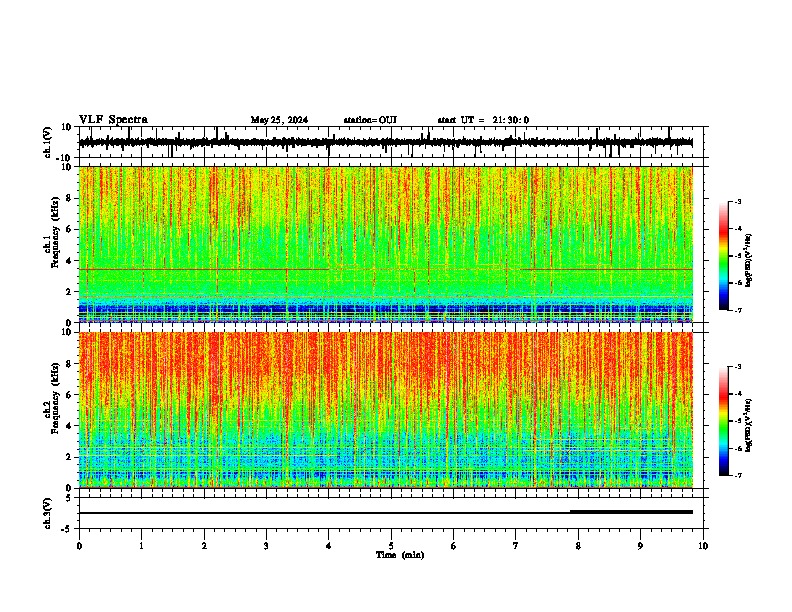Click time axis tick label "9"
The height and width of the screenshot is (612, 792).
point(640,546)
